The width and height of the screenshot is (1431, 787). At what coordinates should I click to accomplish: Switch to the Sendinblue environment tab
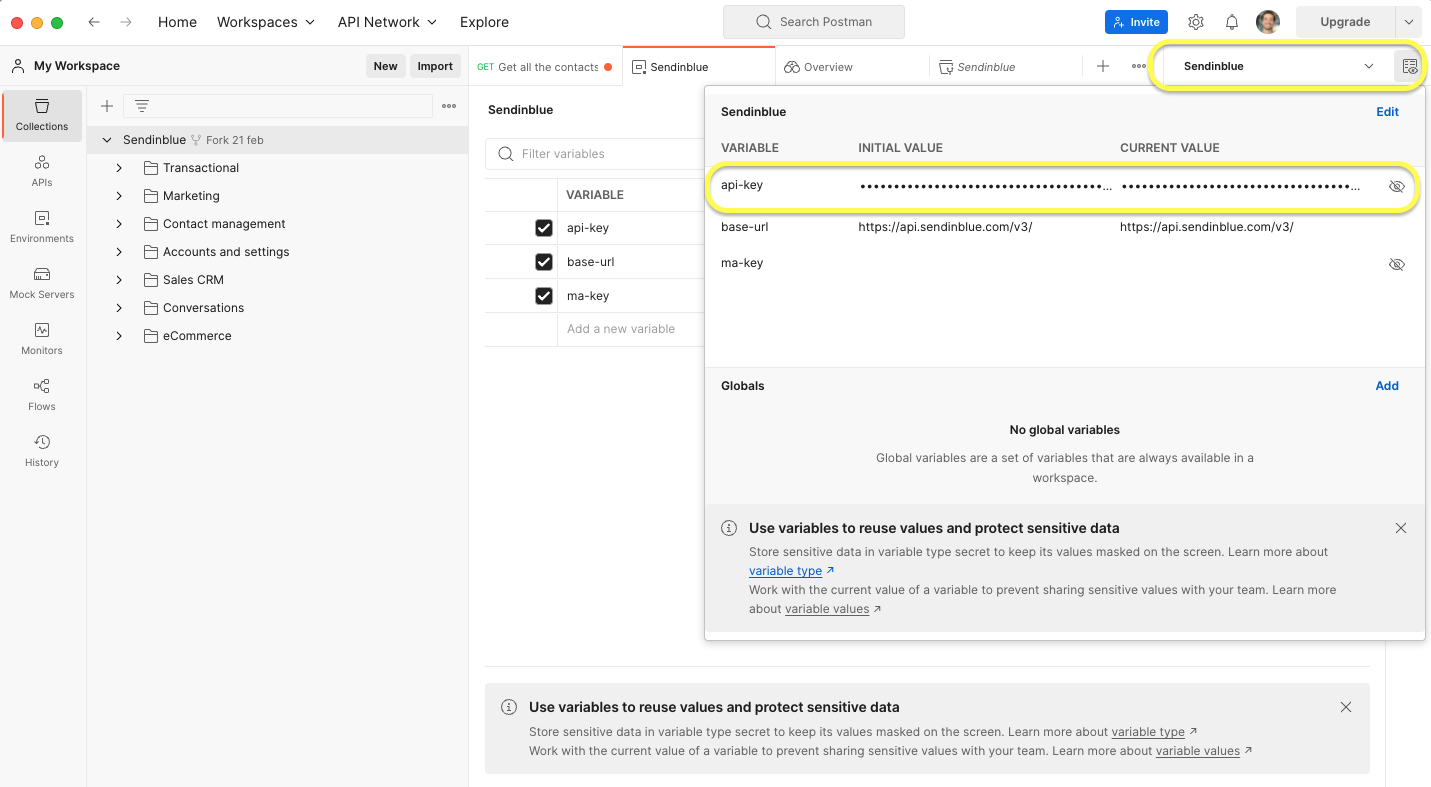click(699, 67)
